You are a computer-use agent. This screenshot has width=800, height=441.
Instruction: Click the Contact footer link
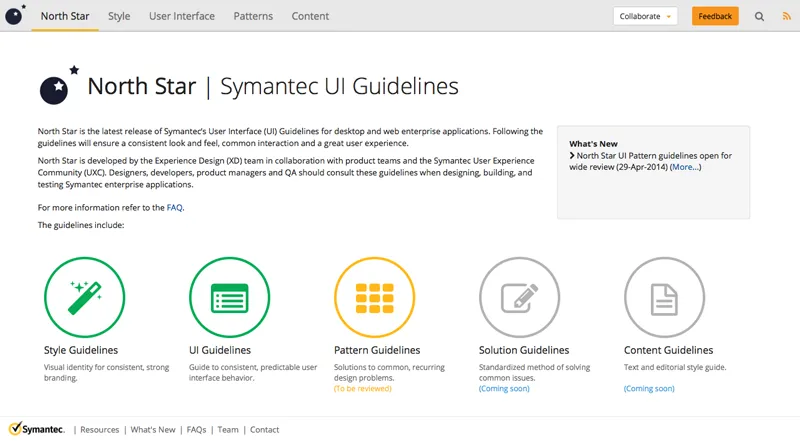point(264,430)
